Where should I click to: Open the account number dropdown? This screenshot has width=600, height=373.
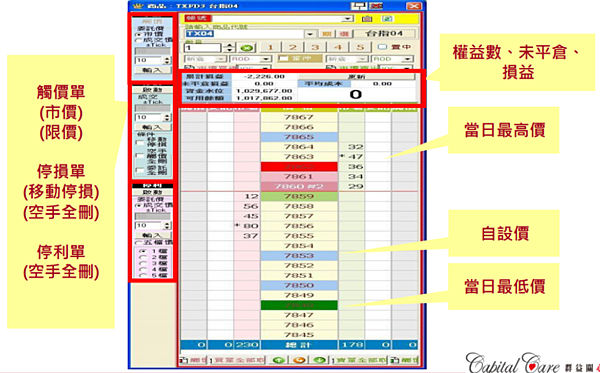[347, 19]
